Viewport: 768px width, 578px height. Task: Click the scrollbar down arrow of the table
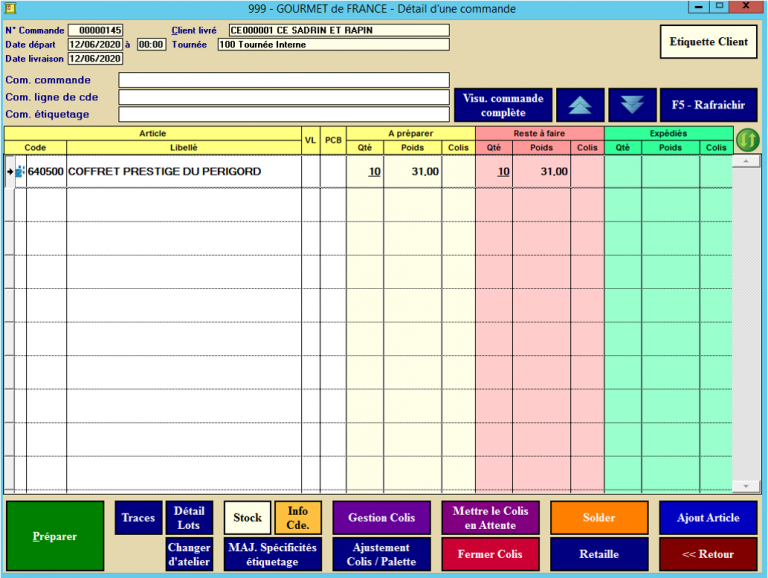(x=741, y=488)
